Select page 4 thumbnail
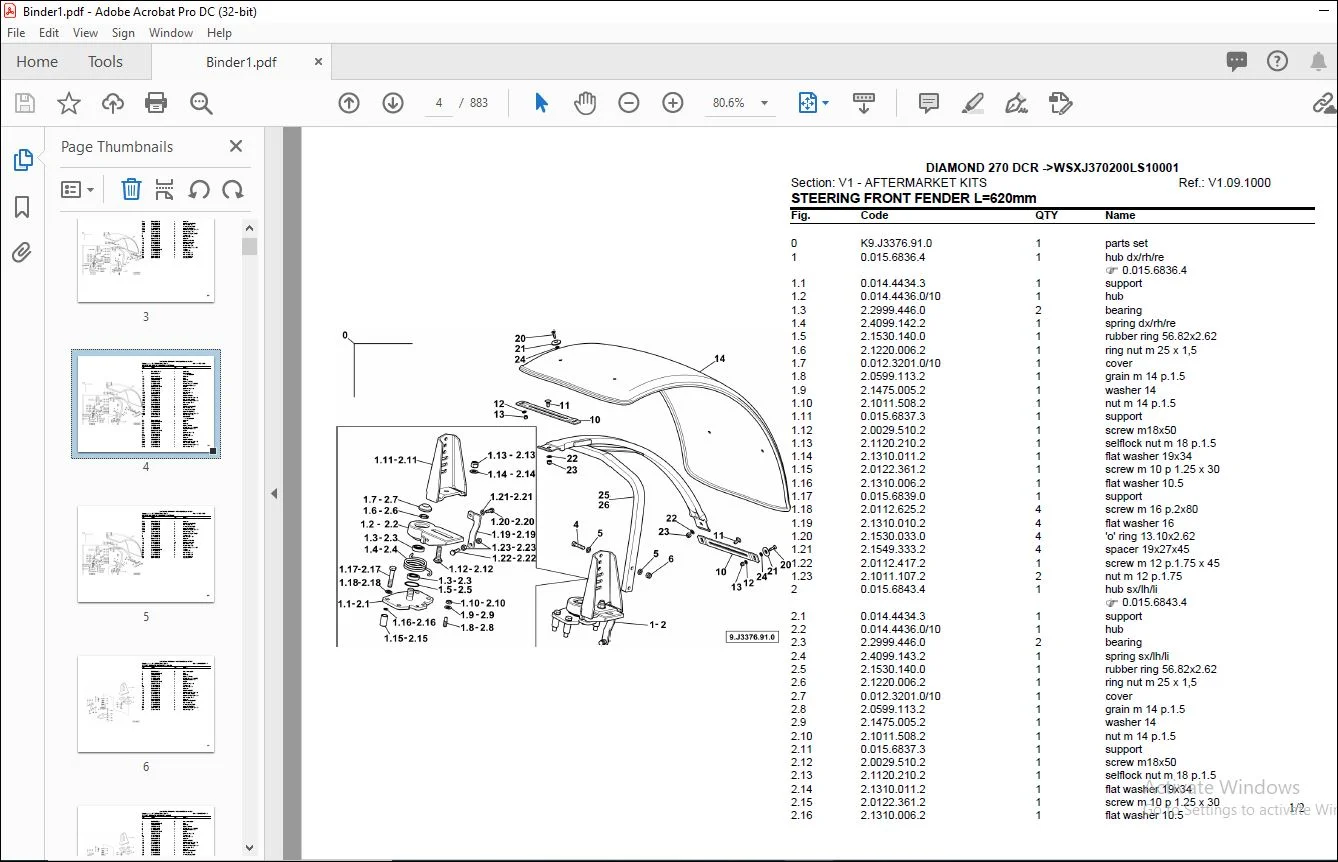This screenshot has height=862, width=1338. click(x=146, y=404)
